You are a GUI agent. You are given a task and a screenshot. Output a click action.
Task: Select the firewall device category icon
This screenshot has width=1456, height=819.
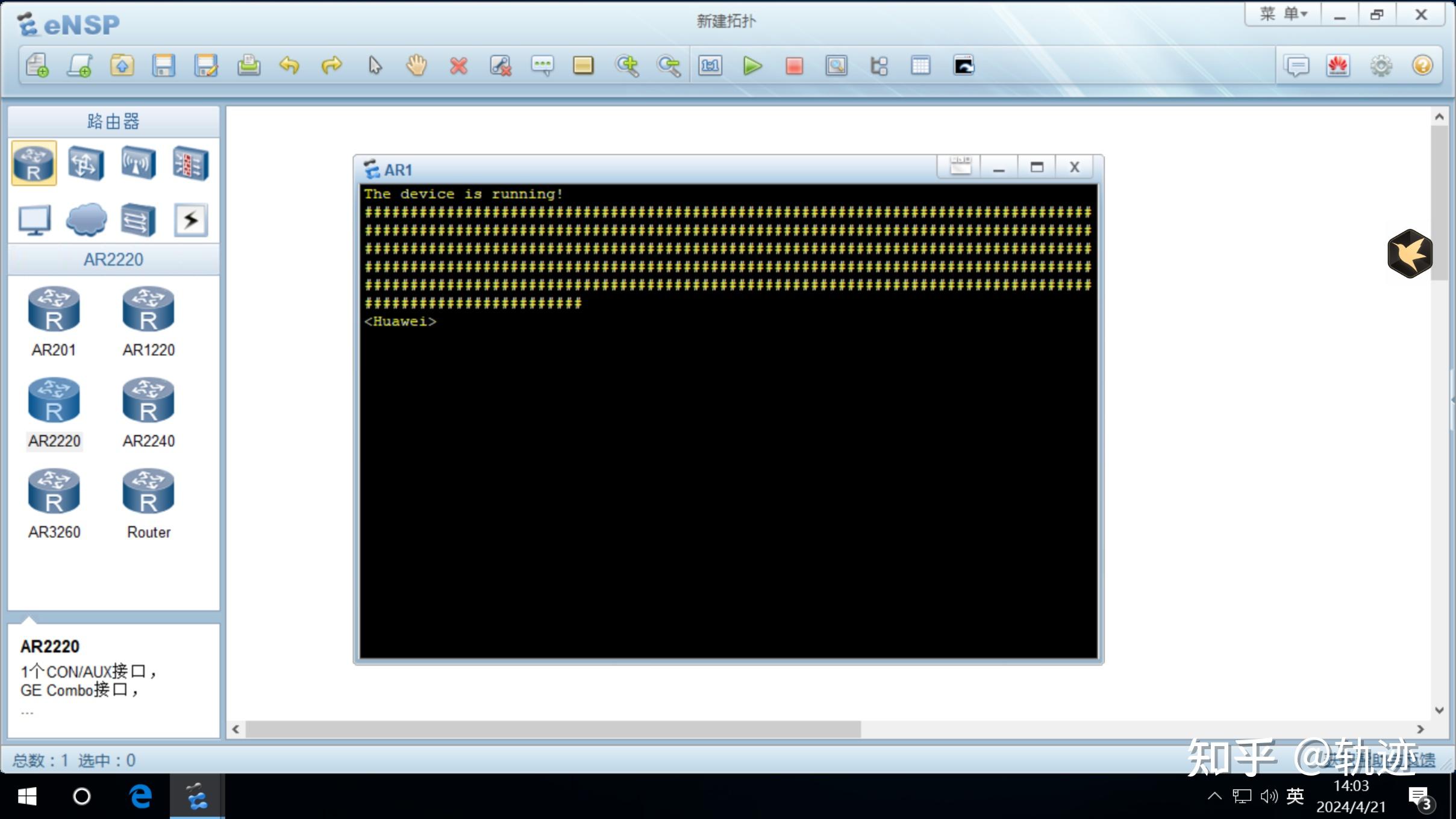point(190,163)
